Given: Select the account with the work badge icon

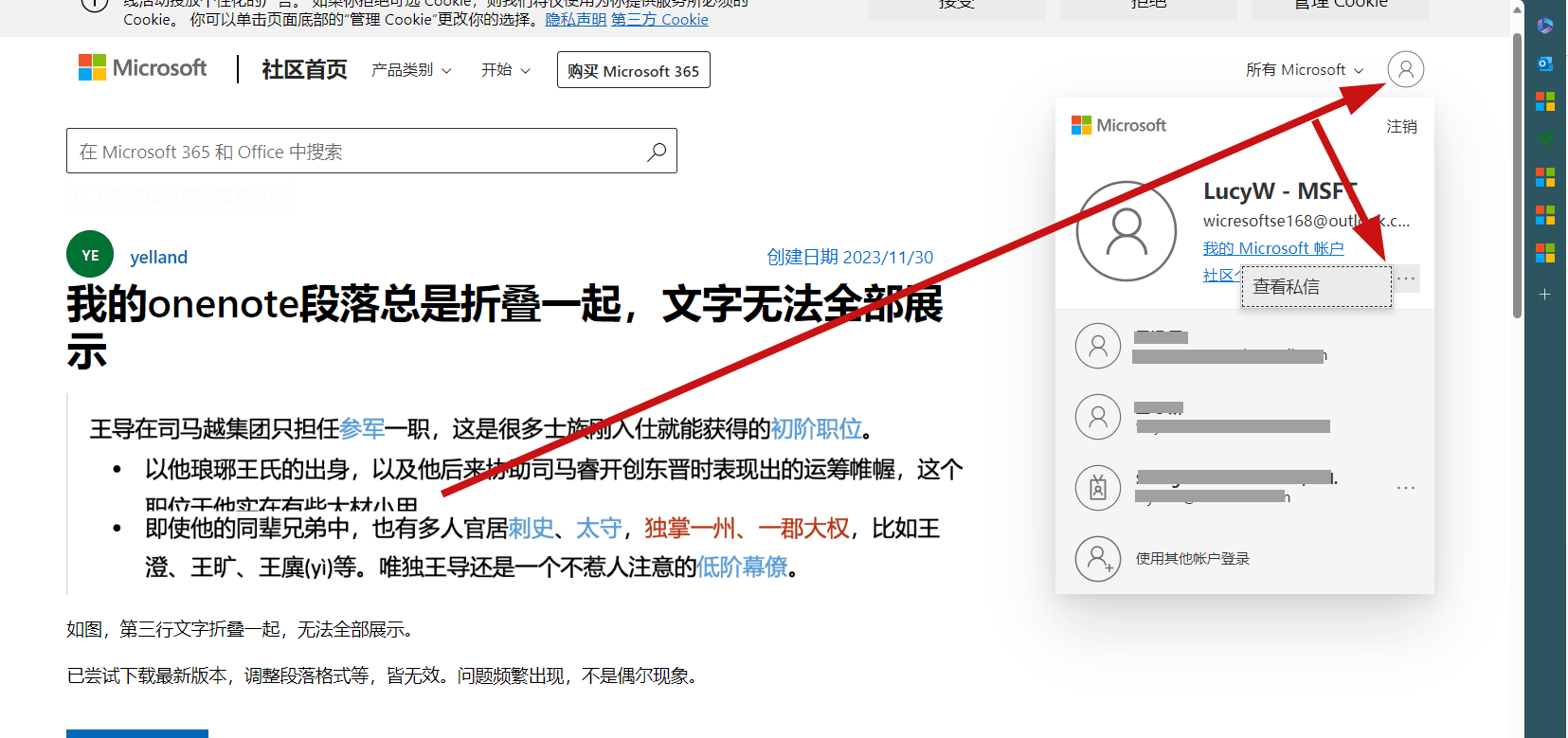Looking at the screenshot, I should click(x=1098, y=487).
